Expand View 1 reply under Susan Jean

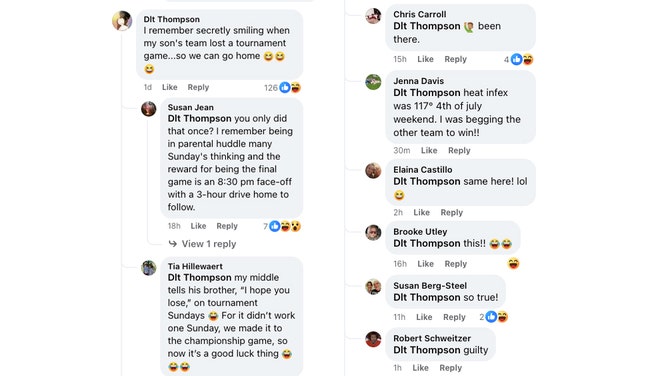tap(202, 244)
